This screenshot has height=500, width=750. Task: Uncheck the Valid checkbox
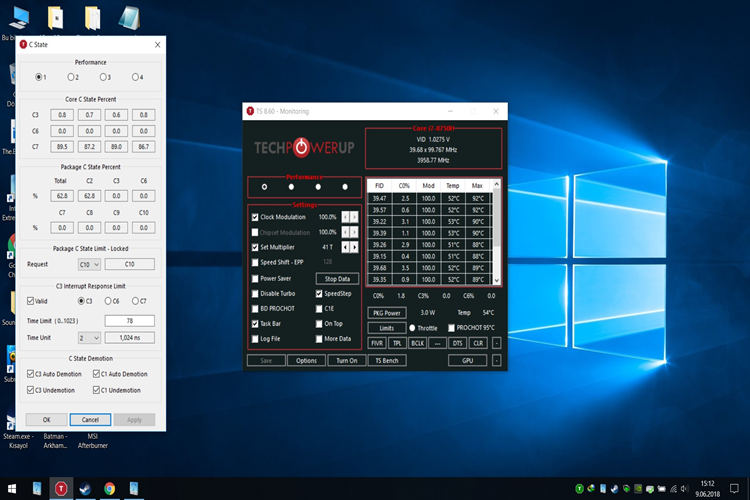point(31,301)
